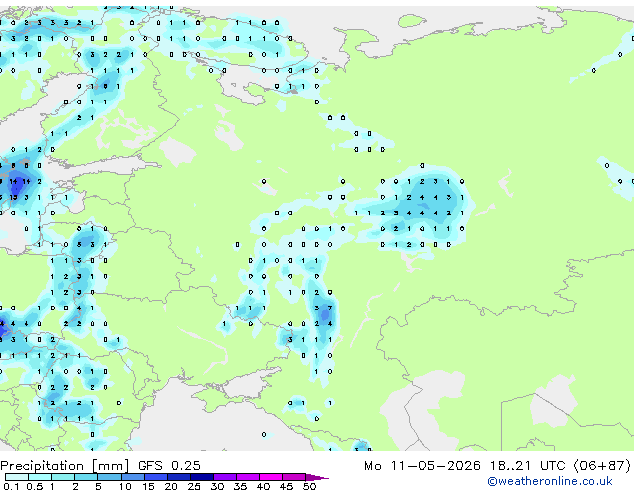634x490 pixels.
Task: Pick the 10–15 mm blue legend swatch
Action: (x=132, y=477)
